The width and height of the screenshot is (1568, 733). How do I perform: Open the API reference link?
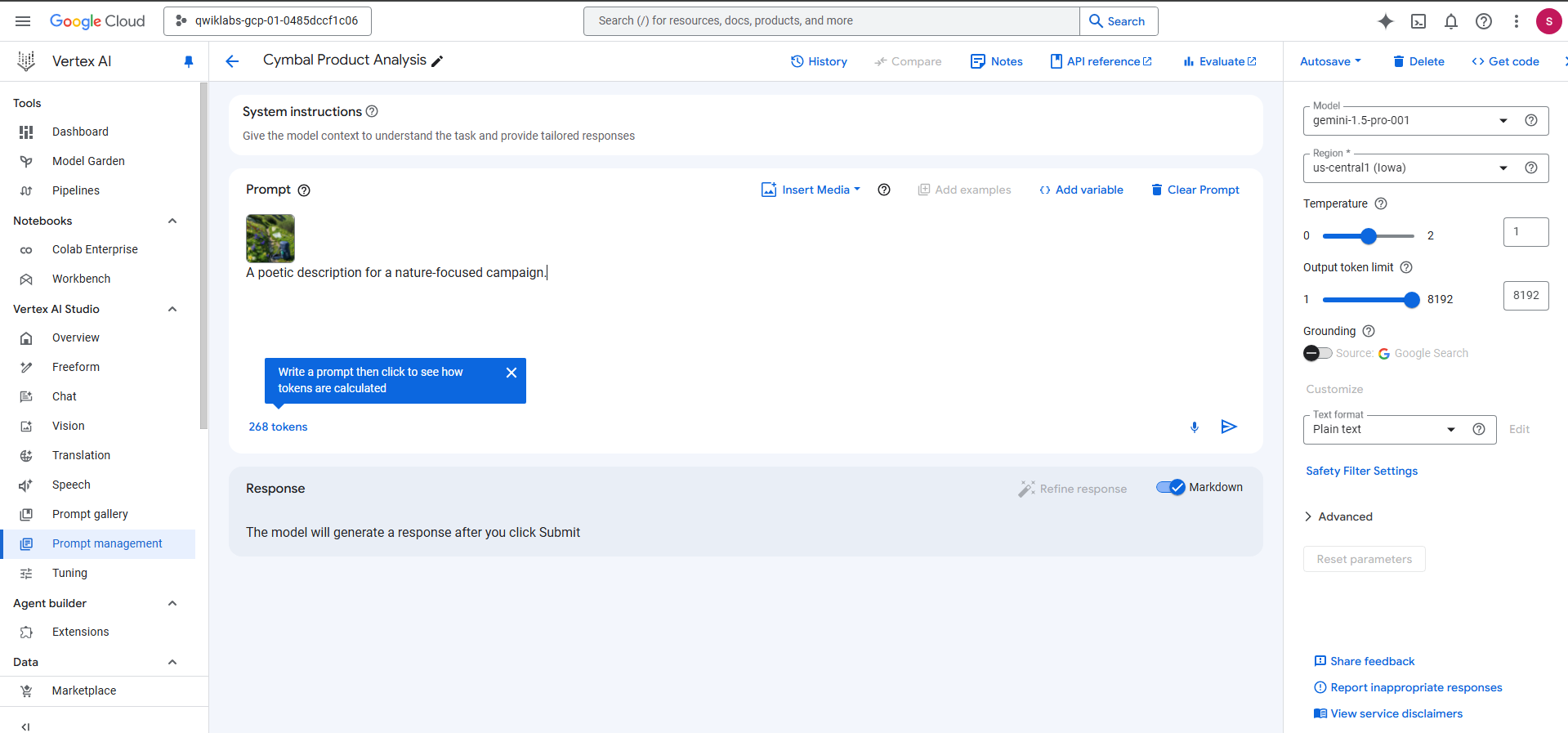tap(1101, 61)
